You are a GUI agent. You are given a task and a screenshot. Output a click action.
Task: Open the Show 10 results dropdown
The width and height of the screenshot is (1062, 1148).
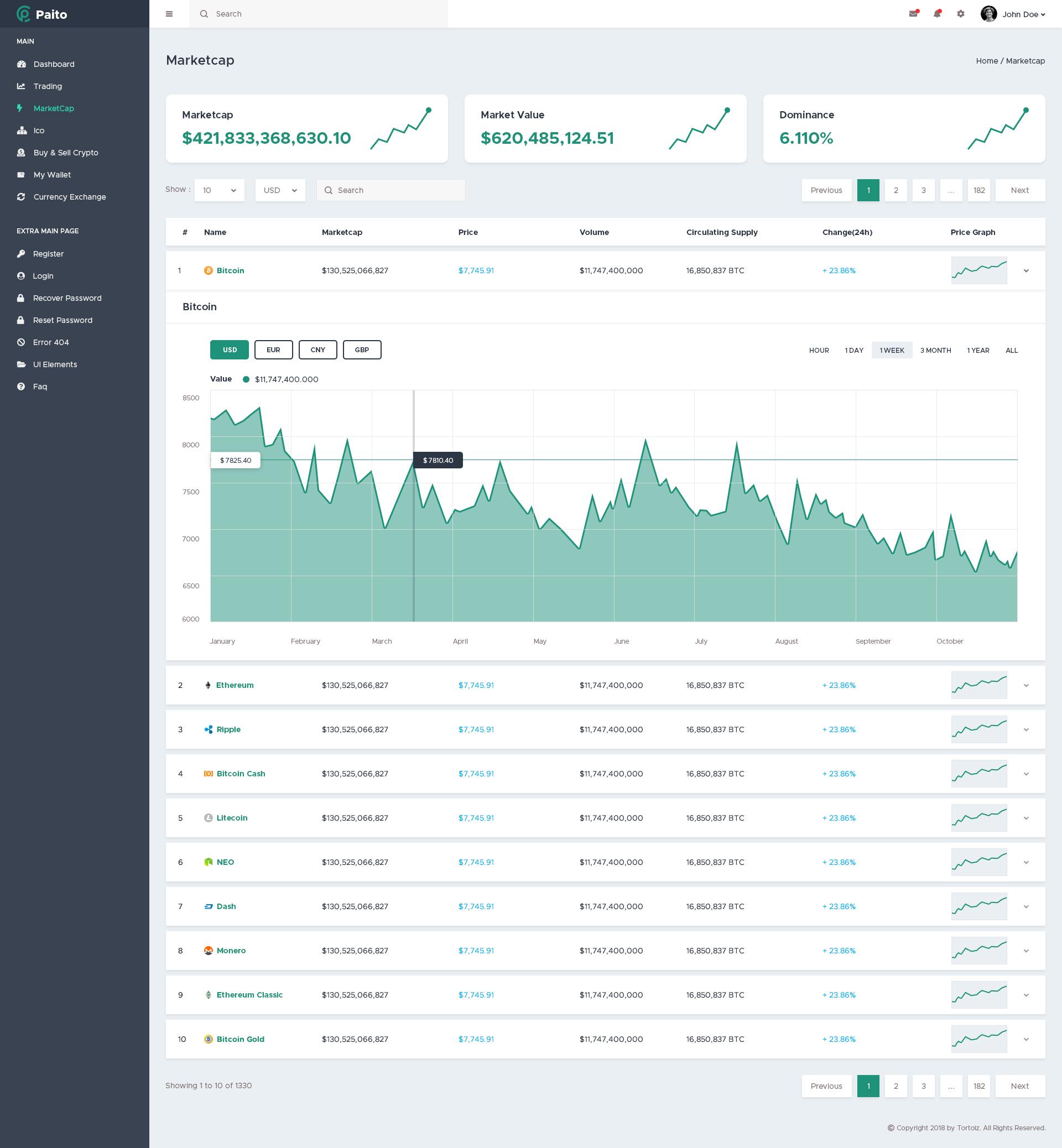[x=219, y=190]
